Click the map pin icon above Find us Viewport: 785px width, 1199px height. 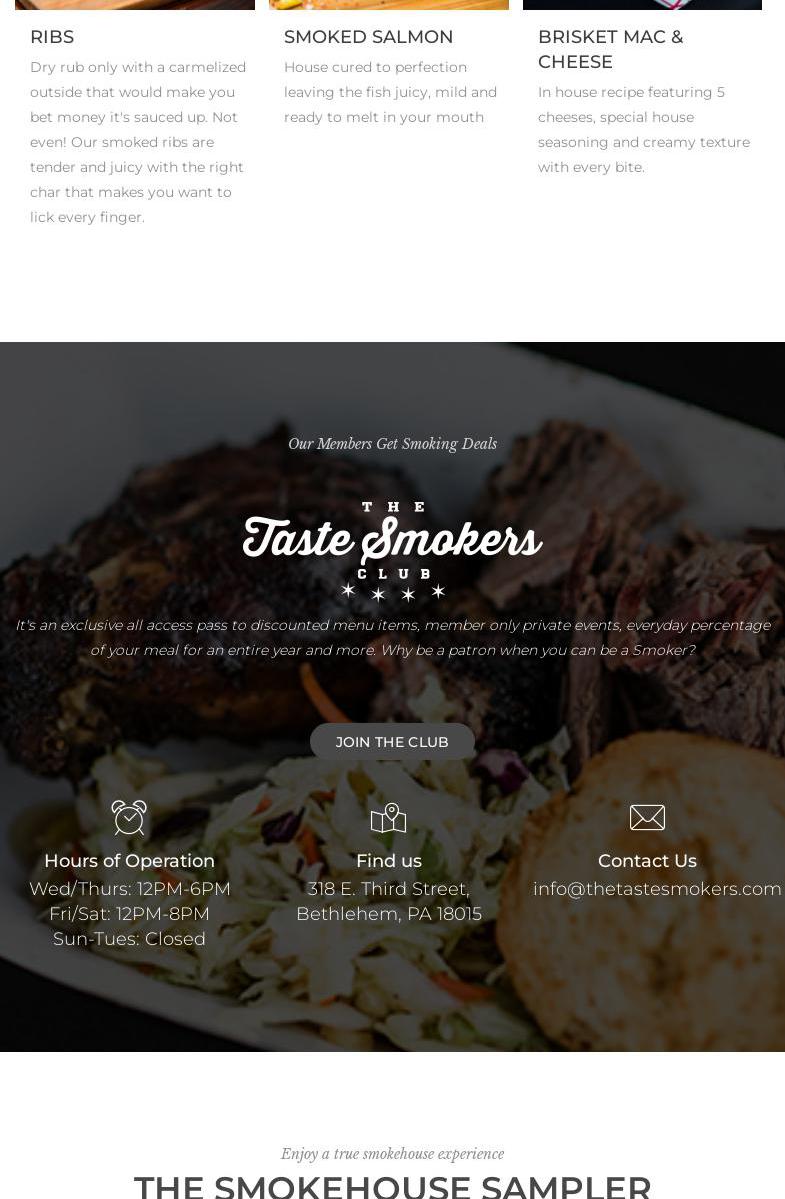click(x=388, y=817)
